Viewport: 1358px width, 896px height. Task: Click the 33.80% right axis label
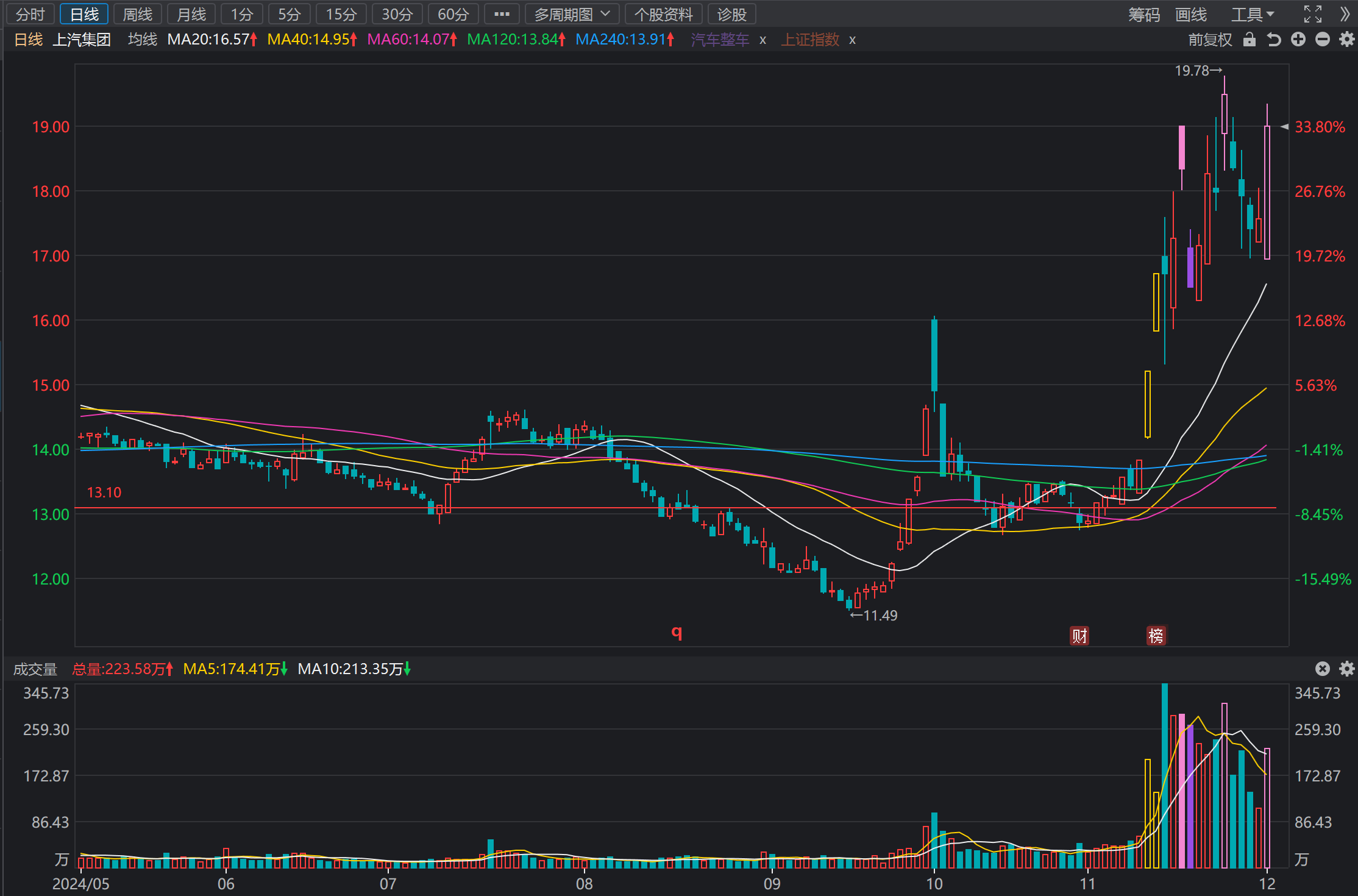coord(1320,127)
